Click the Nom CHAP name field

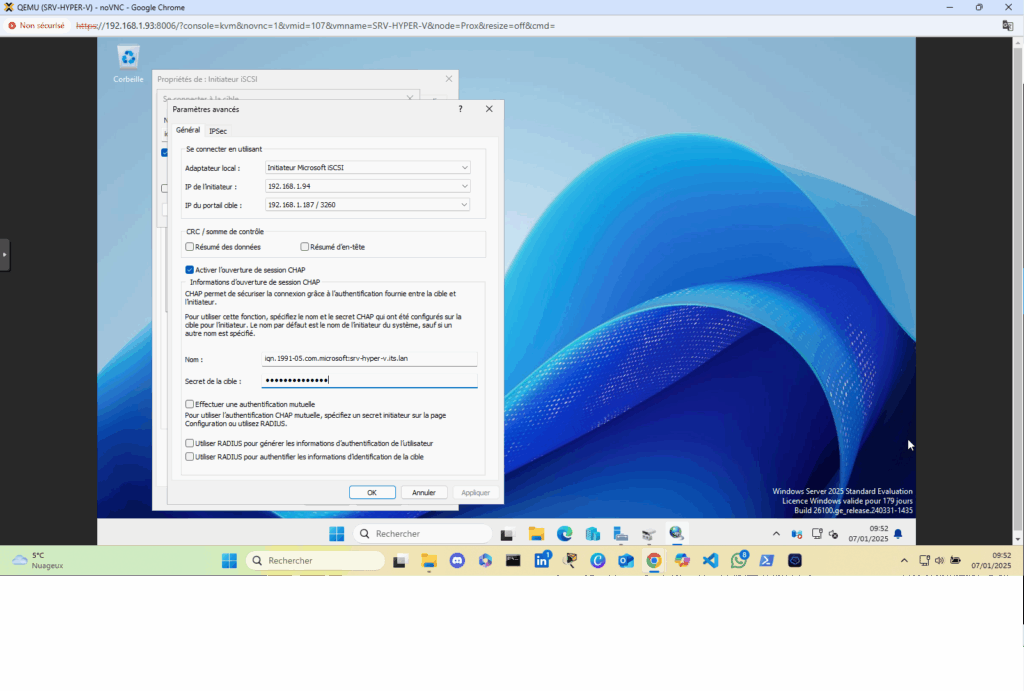point(370,359)
